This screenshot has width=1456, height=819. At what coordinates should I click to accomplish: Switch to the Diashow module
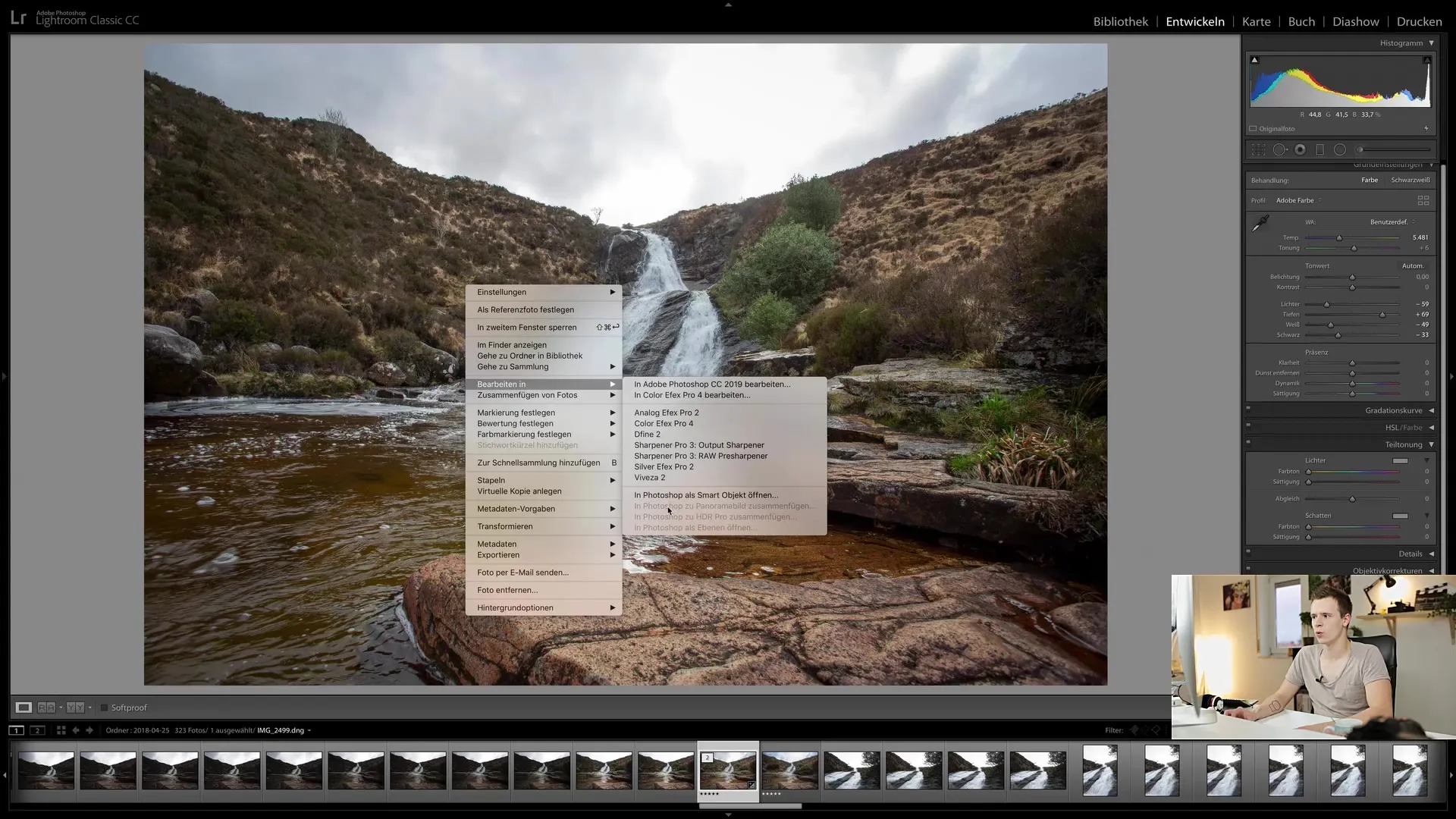[x=1355, y=21]
